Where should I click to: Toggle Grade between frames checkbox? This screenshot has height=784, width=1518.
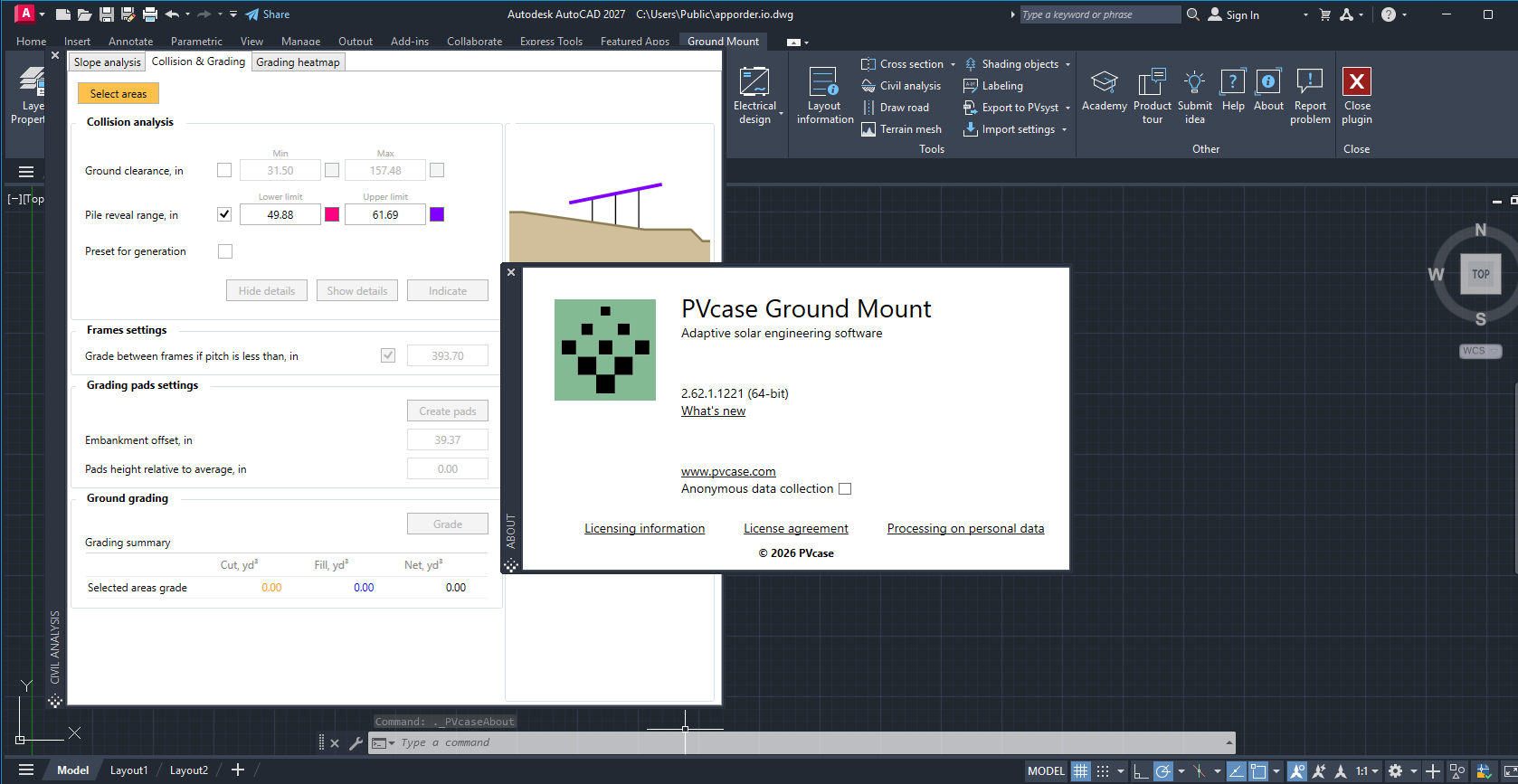tap(388, 355)
